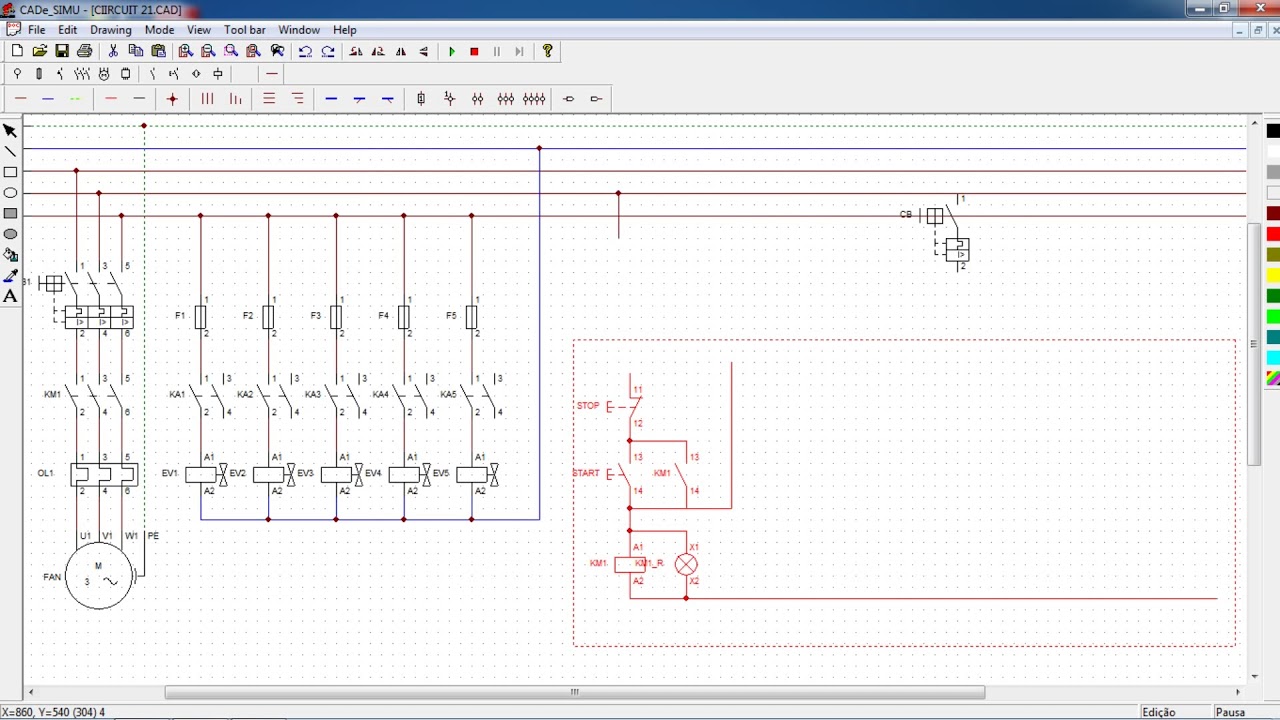The image size is (1280, 720).
Task: Click the horizontal scrollbar right arrow
Action: click(1238, 692)
